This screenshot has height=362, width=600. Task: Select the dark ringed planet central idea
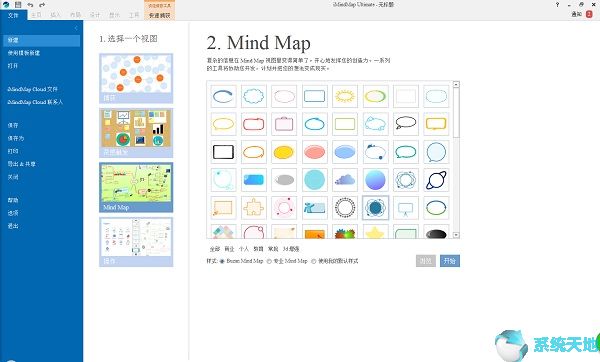pos(436,180)
